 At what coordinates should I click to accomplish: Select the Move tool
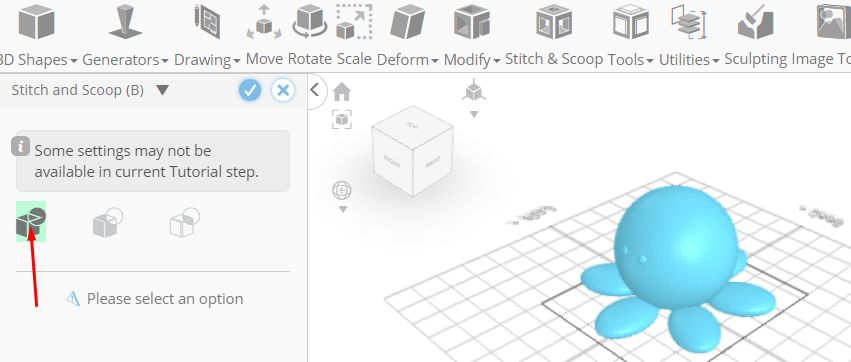tap(264, 36)
